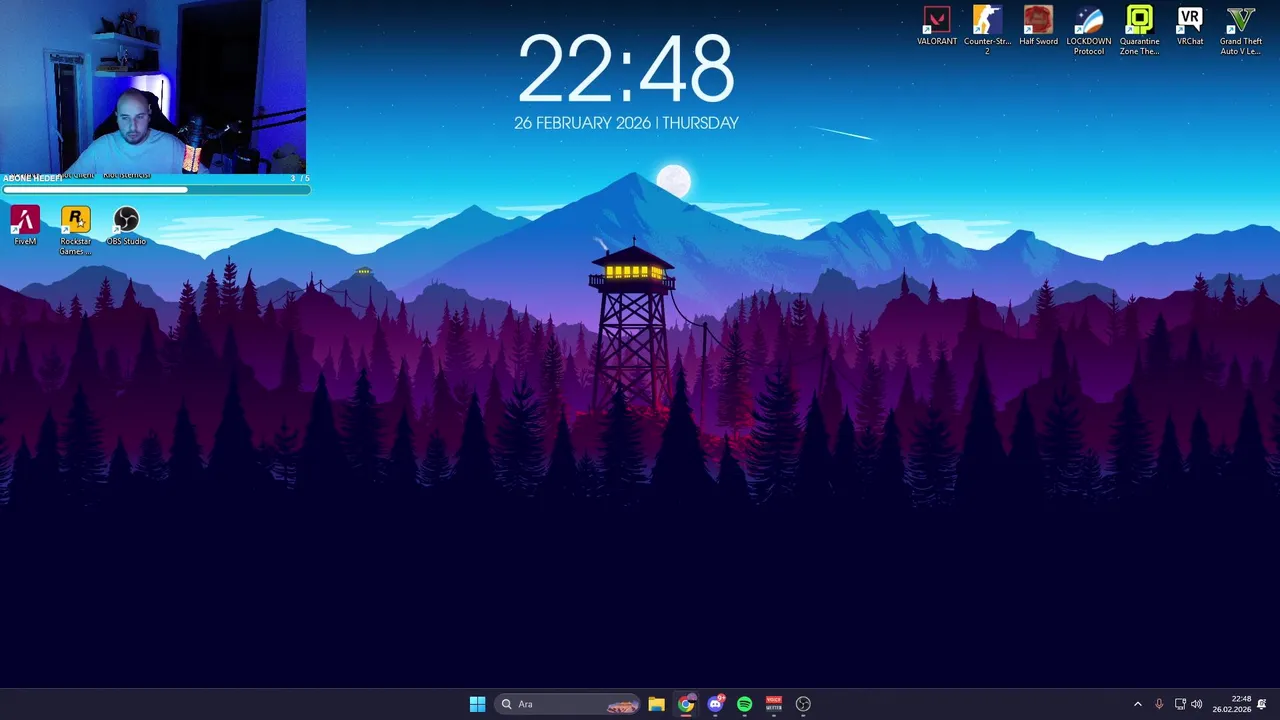The height and width of the screenshot is (720, 1280).
Task: Open Discord from the taskbar
Action: click(715, 704)
